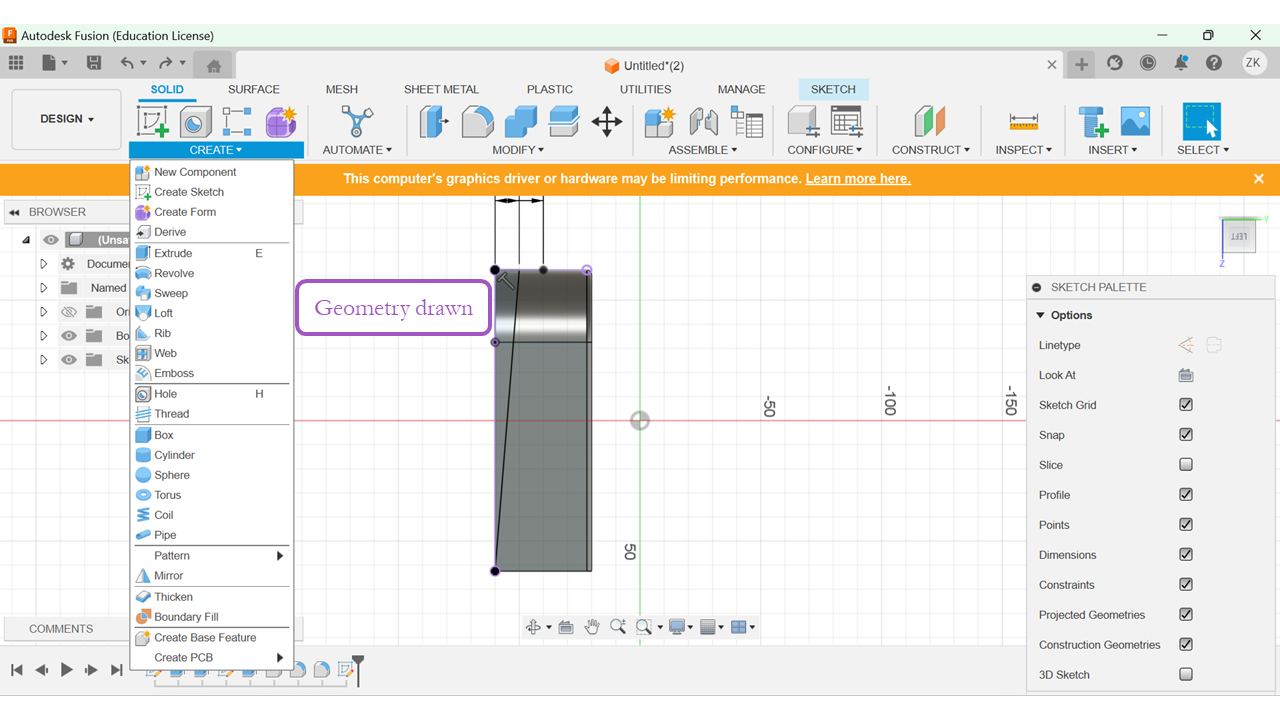Screen dimensions: 1280x720
Task: Click the Data Panel grid icon
Action: pos(16,63)
